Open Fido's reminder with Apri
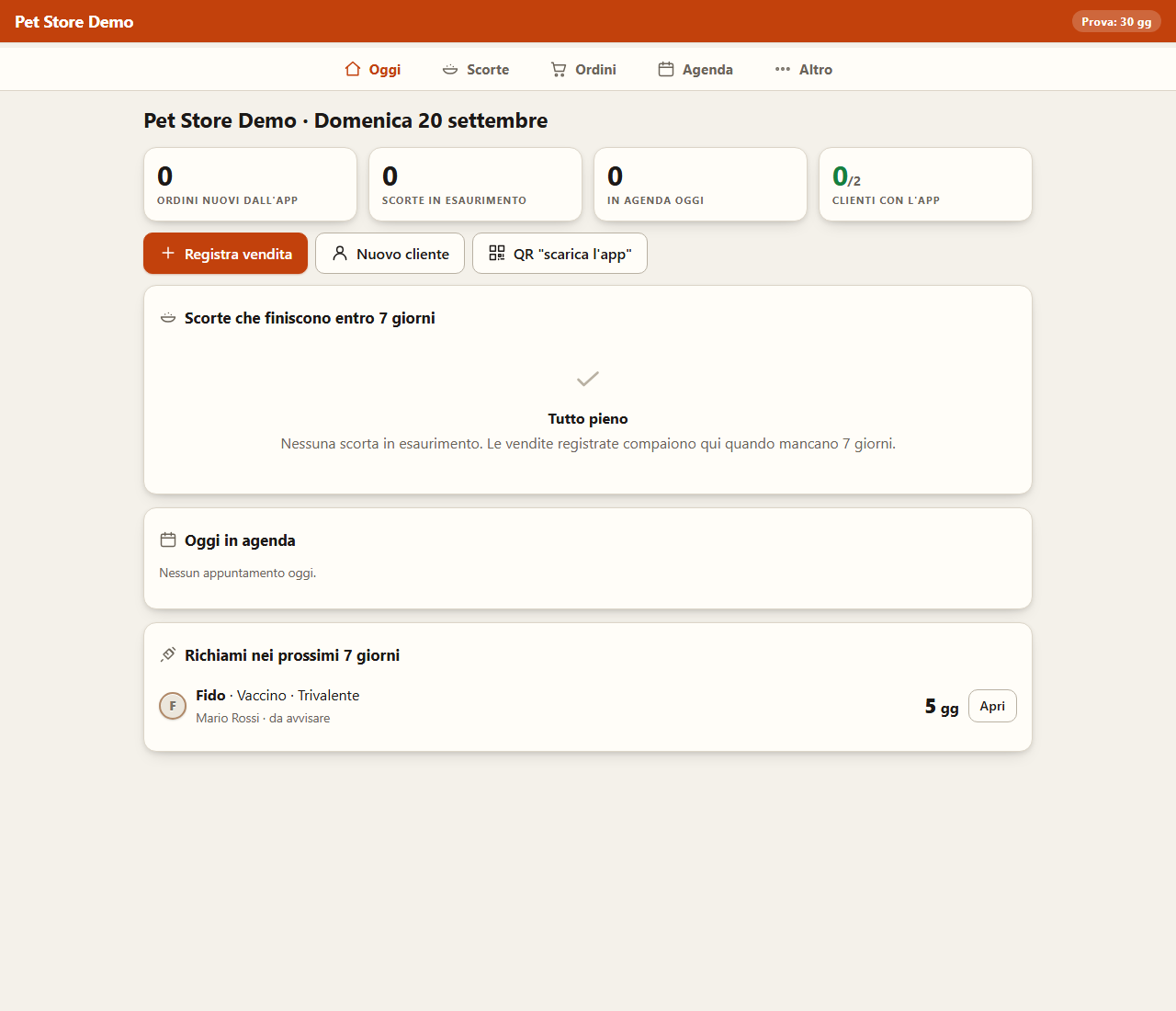Viewport: 1176px width, 1011px height. pos(992,706)
